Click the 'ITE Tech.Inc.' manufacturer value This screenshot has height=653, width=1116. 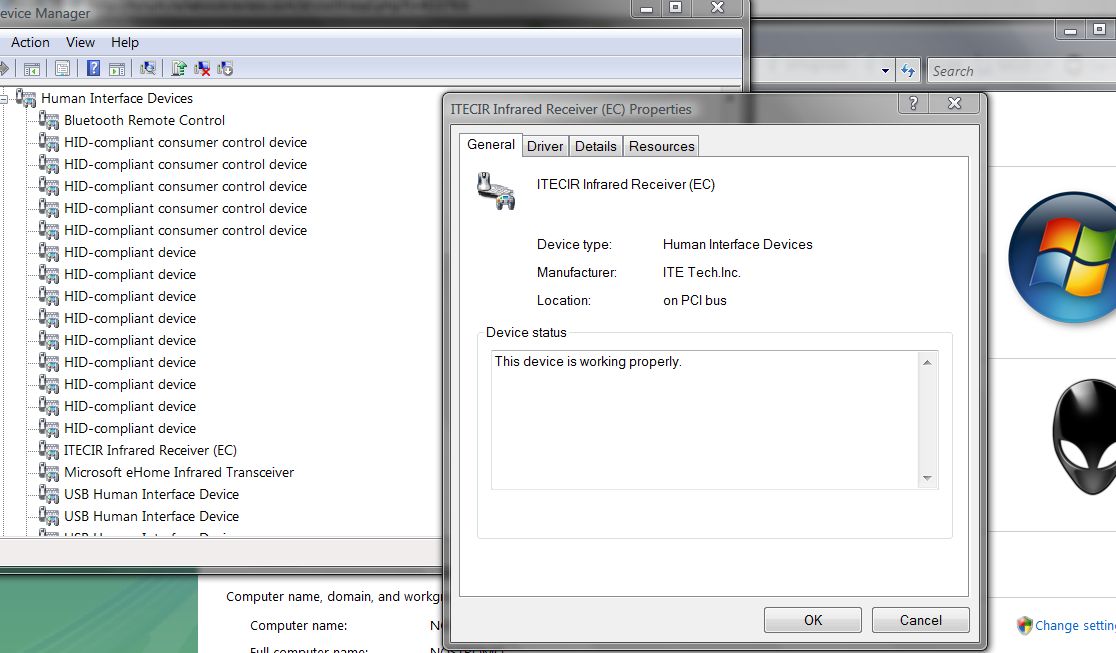coord(702,272)
